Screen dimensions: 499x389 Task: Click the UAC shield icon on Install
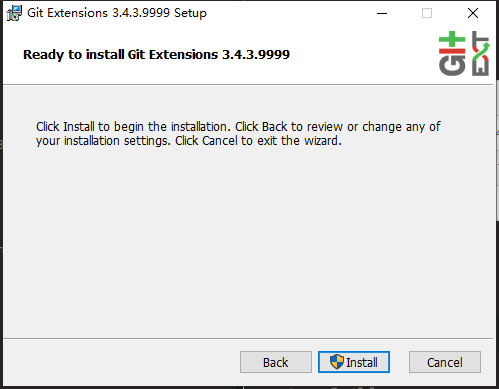coord(336,362)
